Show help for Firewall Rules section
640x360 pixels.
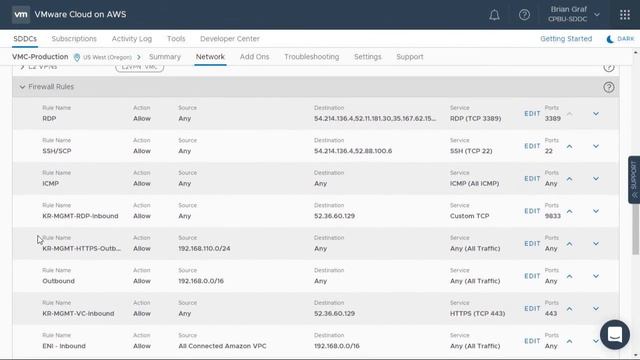coord(609,87)
